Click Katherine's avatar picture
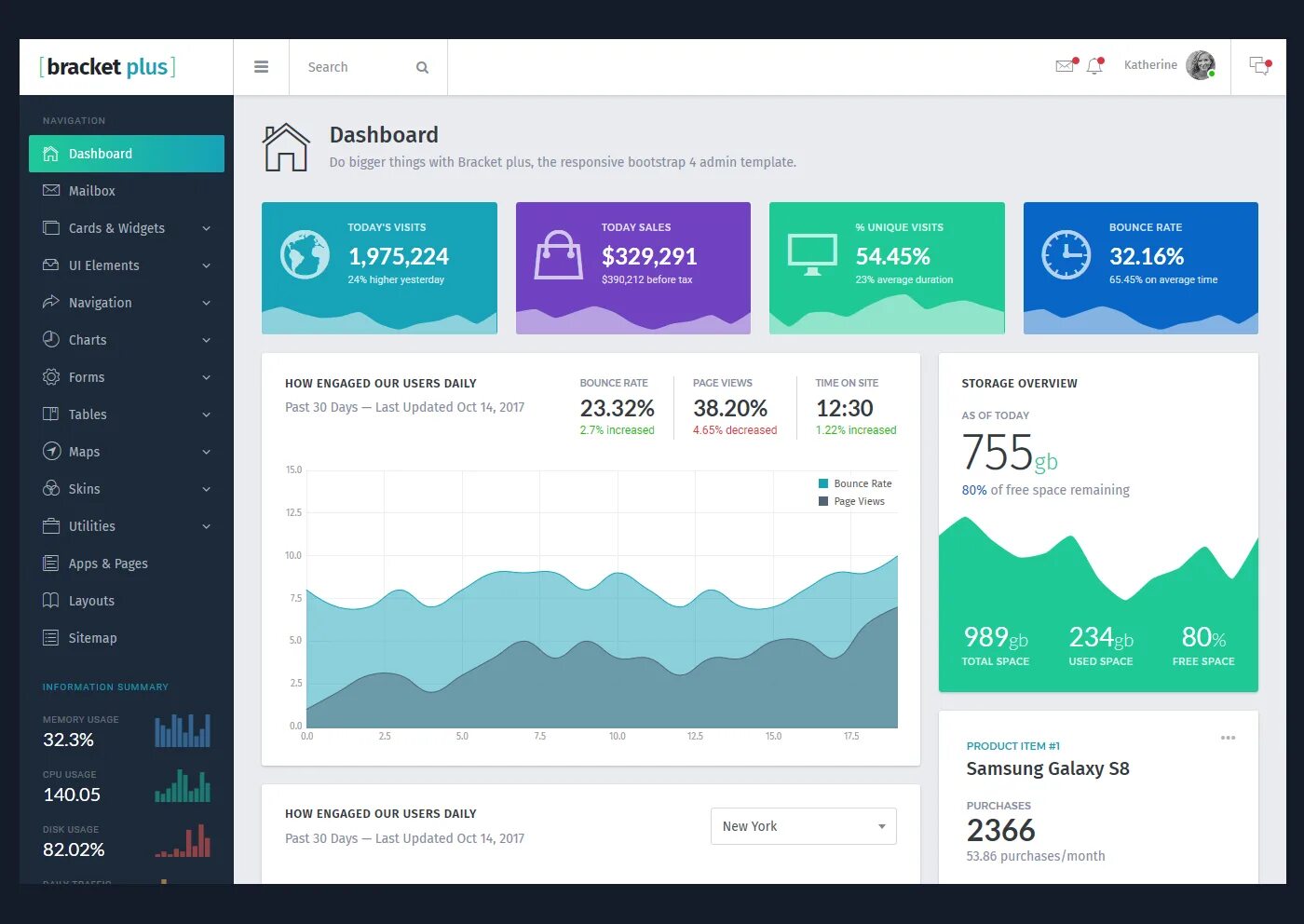Image resolution: width=1304 pixels, height=924 pixels. click(1201, 65)
